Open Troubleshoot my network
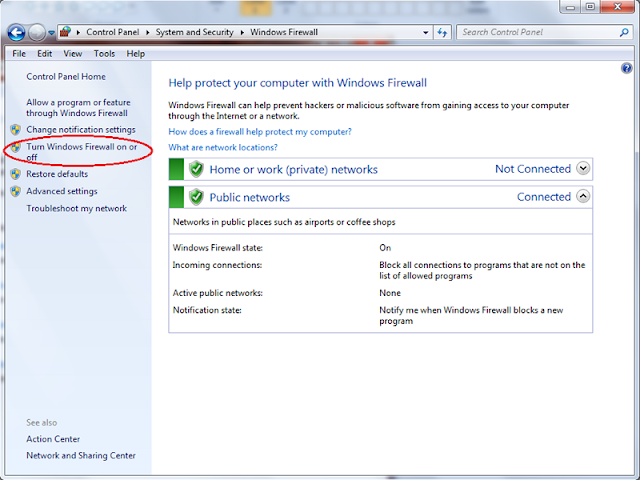Image resolution: width=640 pixels, height=480 pixels. (76, 208)
